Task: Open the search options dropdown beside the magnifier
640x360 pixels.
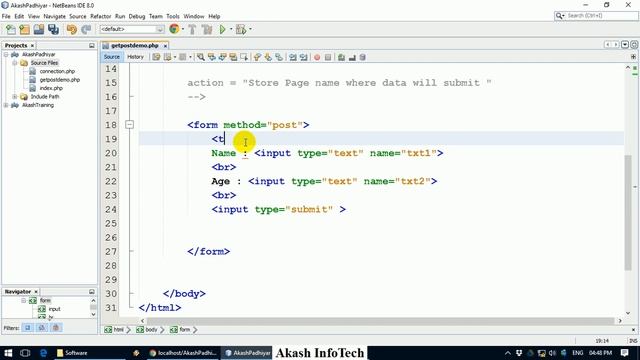Action: [x=563, y=16]
